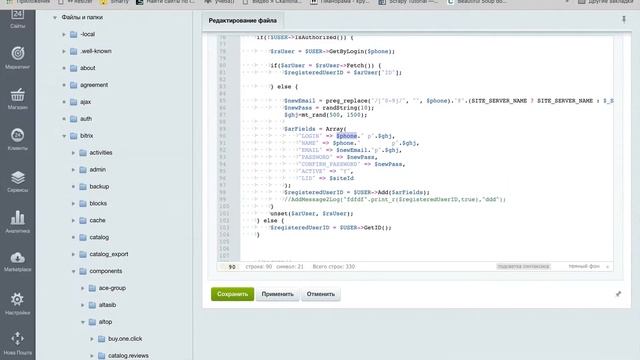The image size is (640, 360).
Task: Collapse the Файлы и папки tree root
Action: pos(55,18)
